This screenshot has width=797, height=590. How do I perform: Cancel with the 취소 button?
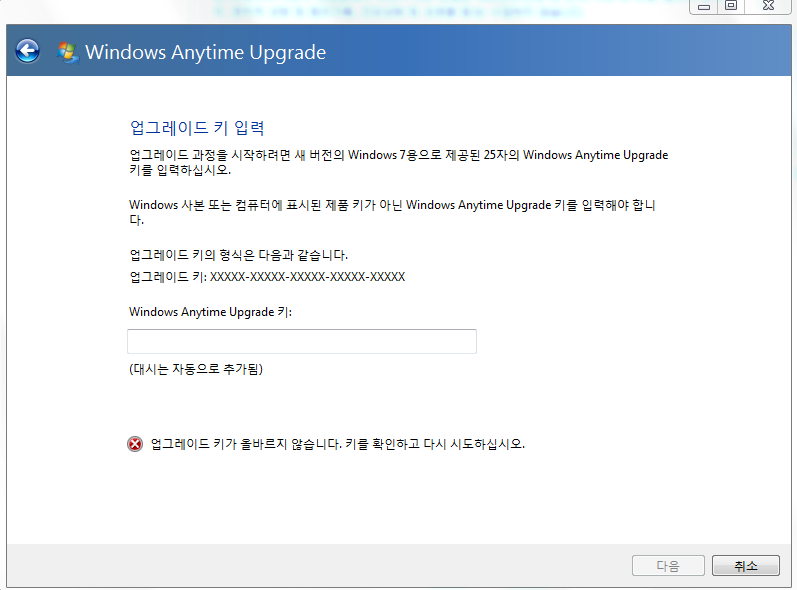pyautogui.click(x=746, y=565)
